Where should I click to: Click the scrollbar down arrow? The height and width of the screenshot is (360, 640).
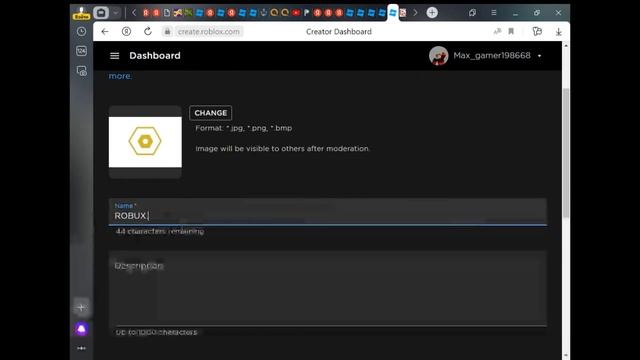click(x=566, y=356)
